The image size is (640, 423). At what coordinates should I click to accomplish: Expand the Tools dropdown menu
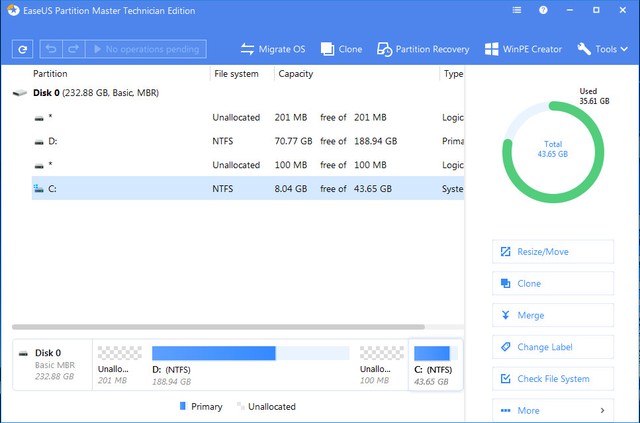602,49
